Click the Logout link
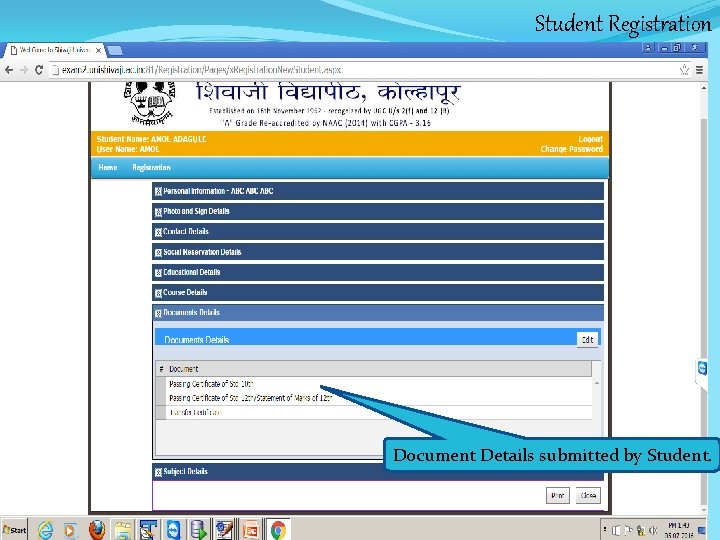This screenshot has width=720, height=540. [x=591, y=139]
